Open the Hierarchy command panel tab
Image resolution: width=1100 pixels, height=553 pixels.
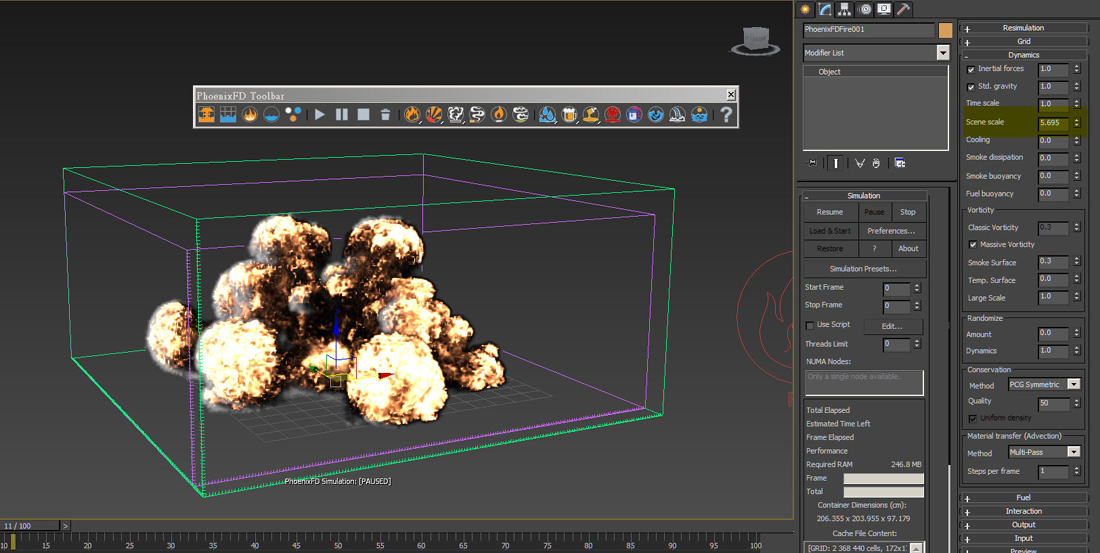pyautogui.click(x=845, y=9)
